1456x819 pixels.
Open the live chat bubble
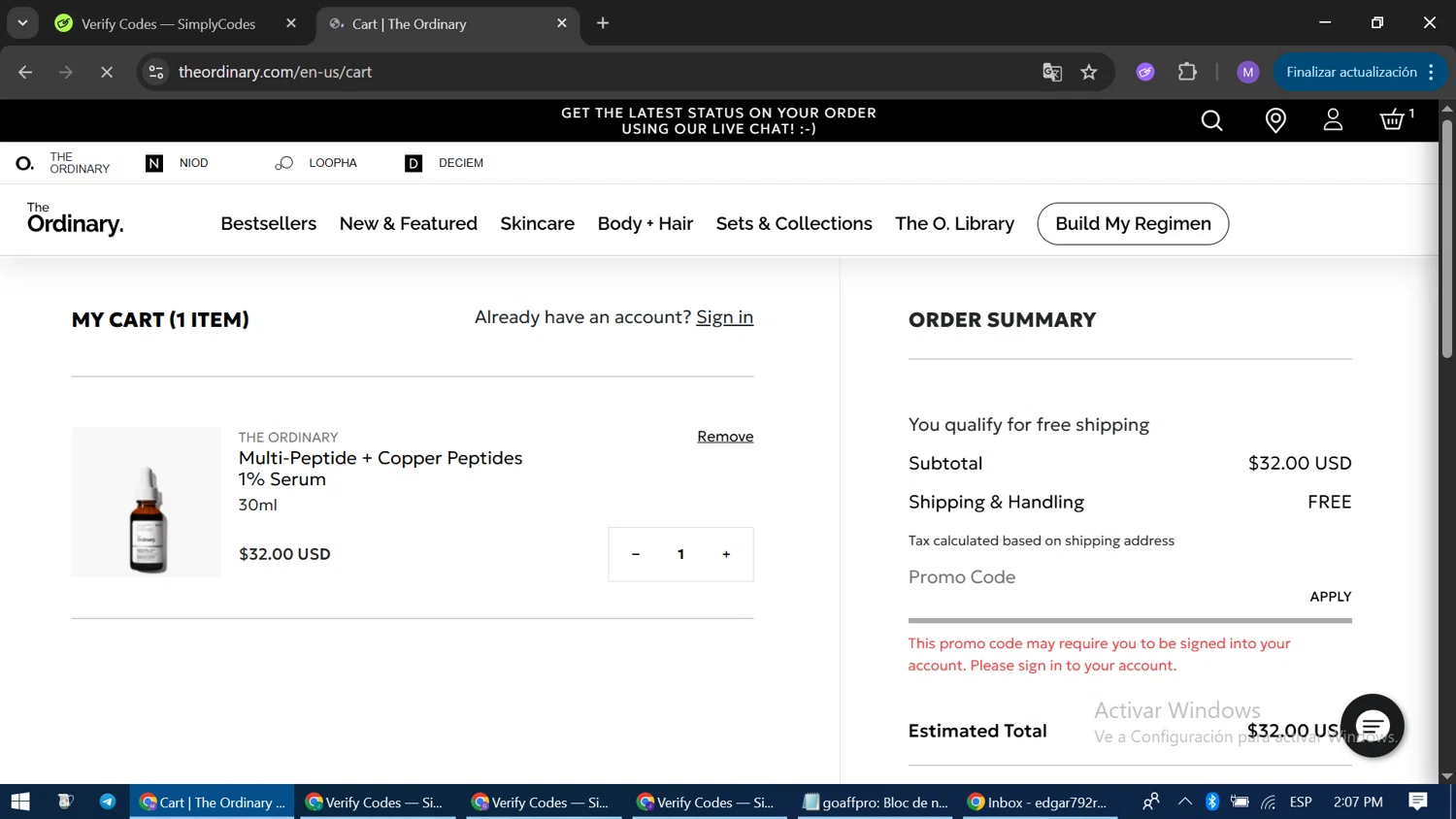tap(1373, 726)
